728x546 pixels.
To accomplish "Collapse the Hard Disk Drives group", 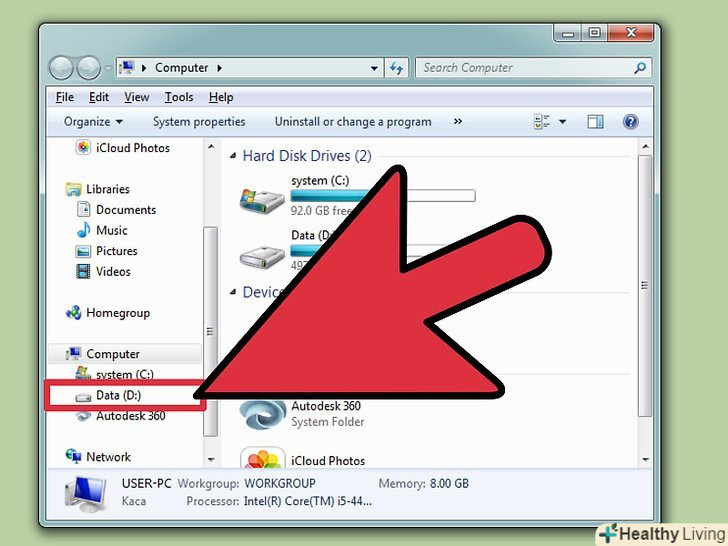I will (x=233, y=156).
